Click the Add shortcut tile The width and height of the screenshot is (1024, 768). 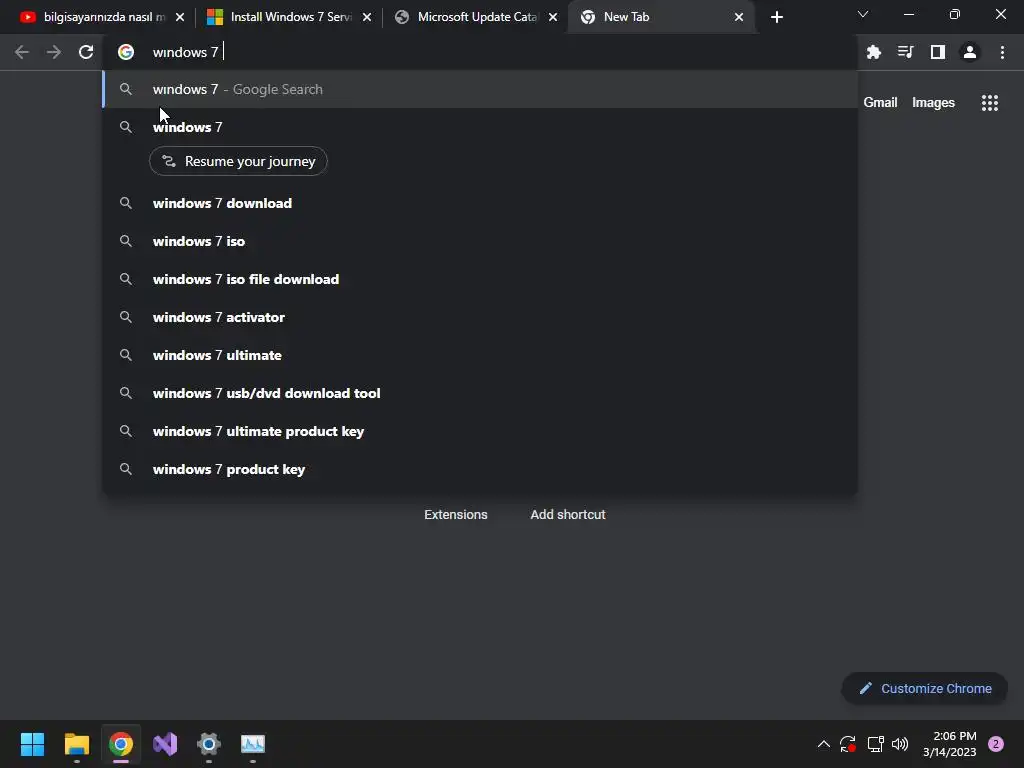tap(568, 515)
